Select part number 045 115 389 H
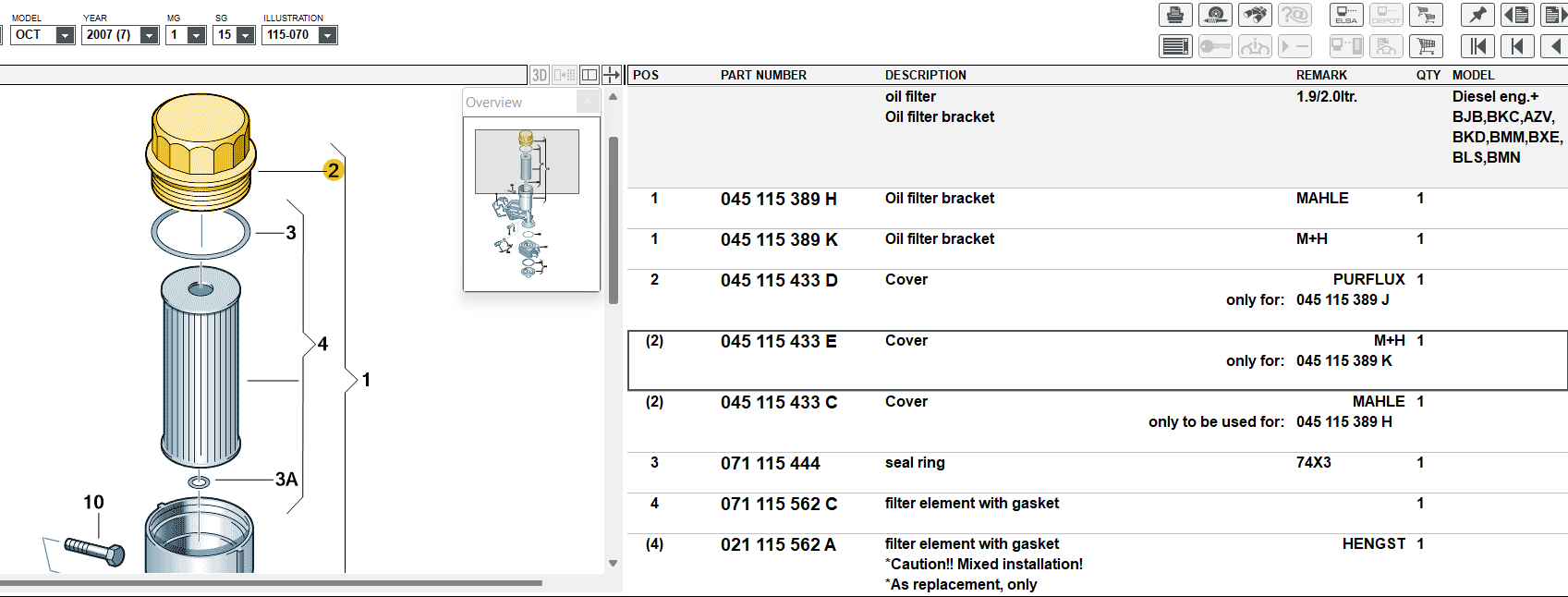Image resolution: width=1568 pixels, height=597 pixels. pos(778,199)
